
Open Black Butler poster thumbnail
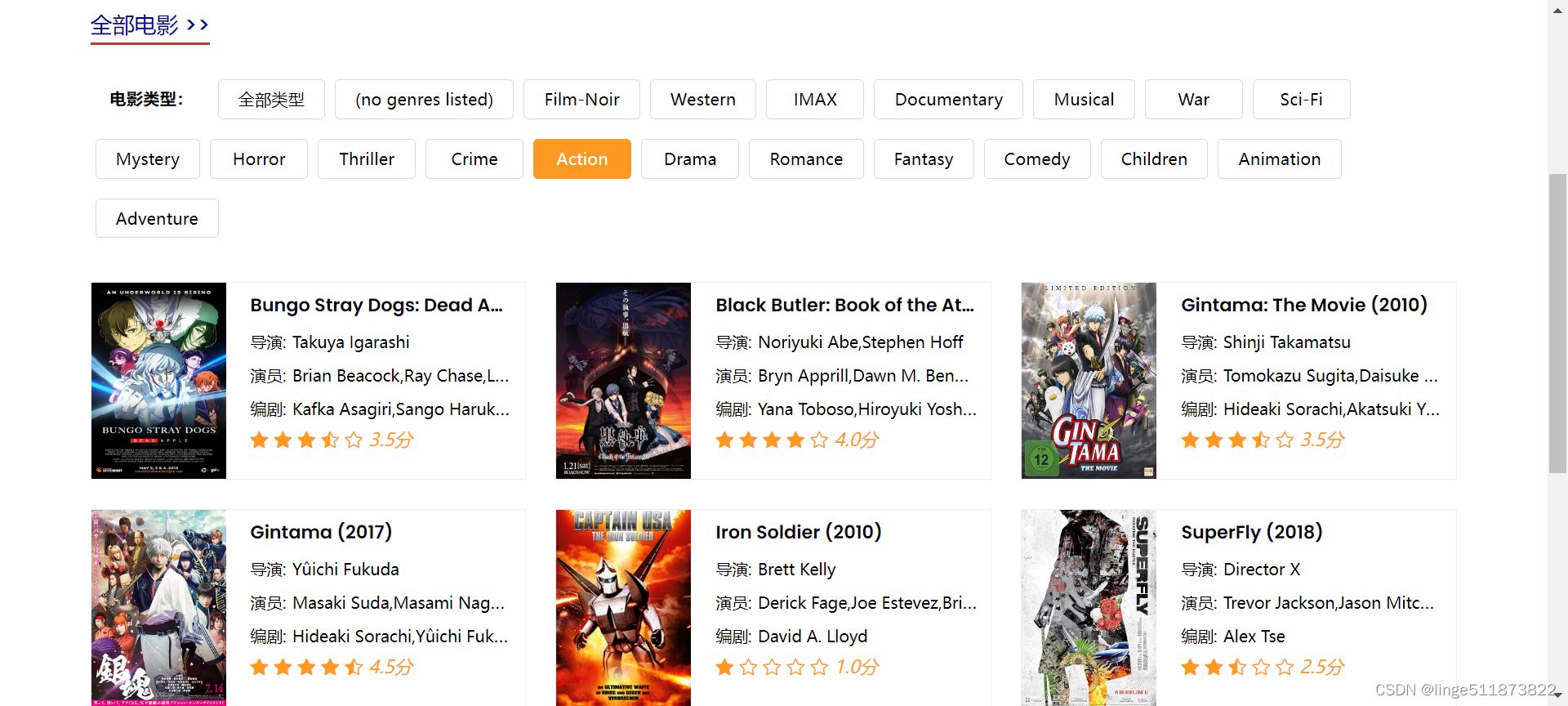click(x=623, y=381)
